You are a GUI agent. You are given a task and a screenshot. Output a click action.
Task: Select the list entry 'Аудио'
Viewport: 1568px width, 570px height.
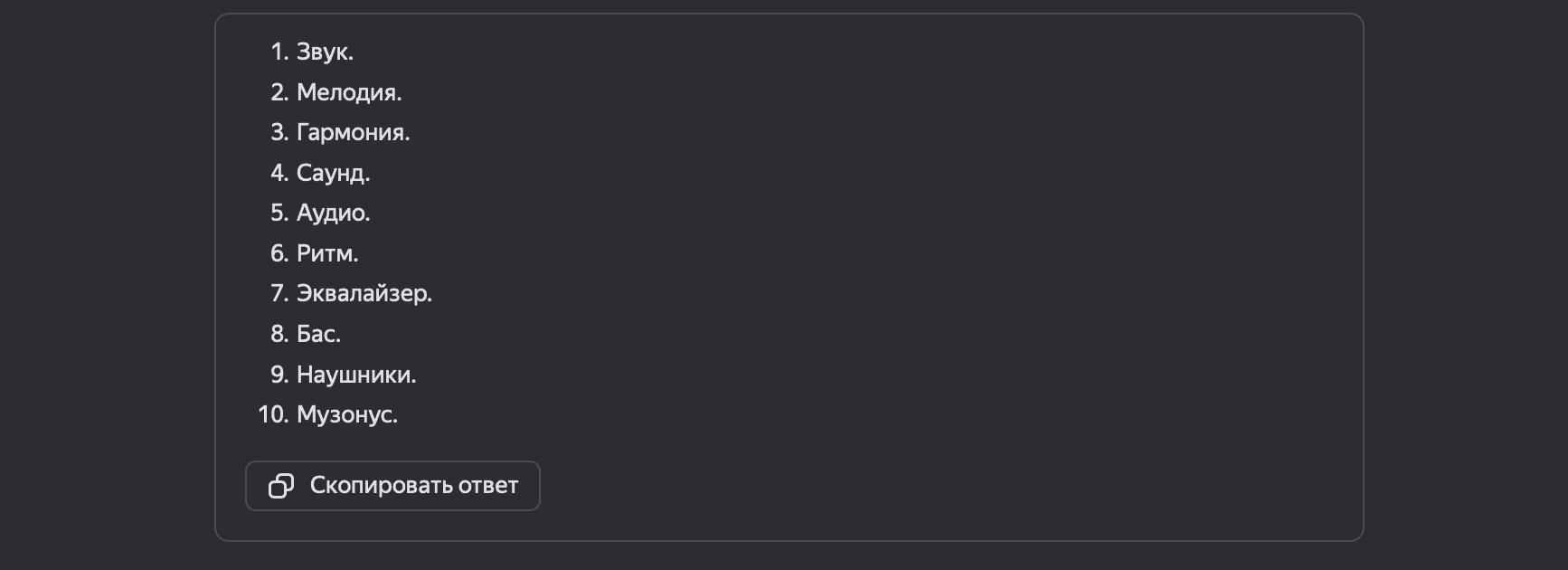pyautogui.click(x=332, y=214)
